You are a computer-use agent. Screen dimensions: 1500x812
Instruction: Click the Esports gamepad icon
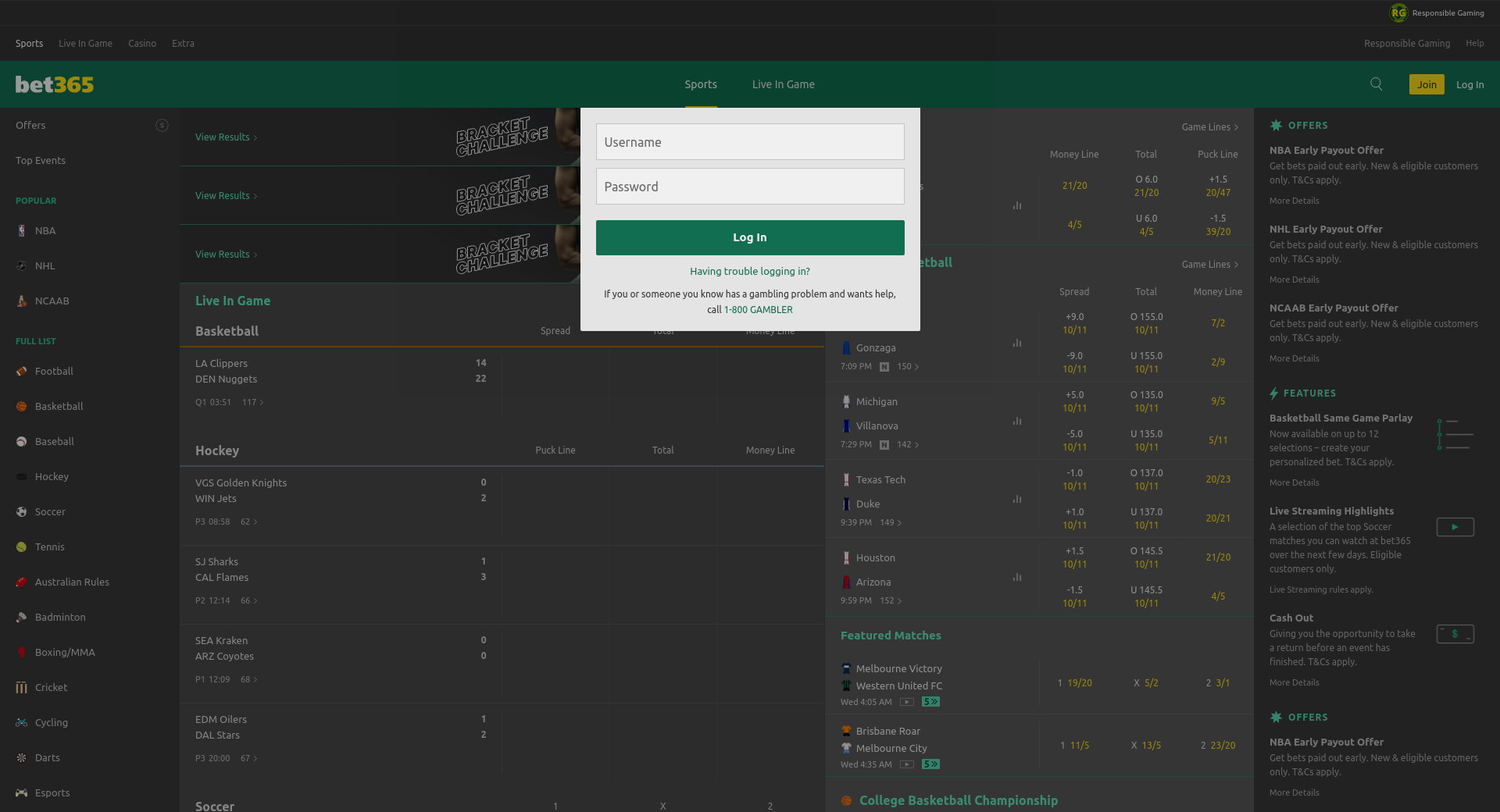click(22, 793)
